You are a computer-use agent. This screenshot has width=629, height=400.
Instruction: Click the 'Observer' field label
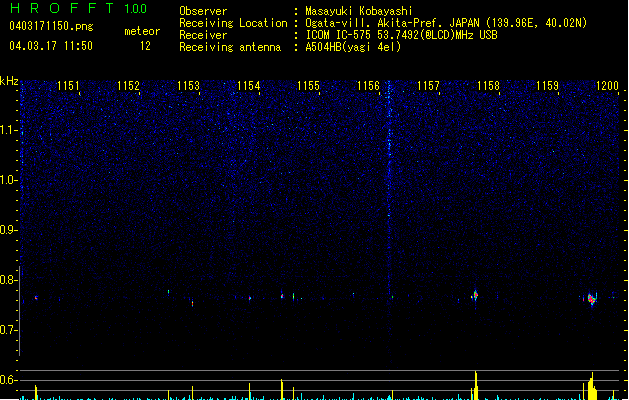203,11
